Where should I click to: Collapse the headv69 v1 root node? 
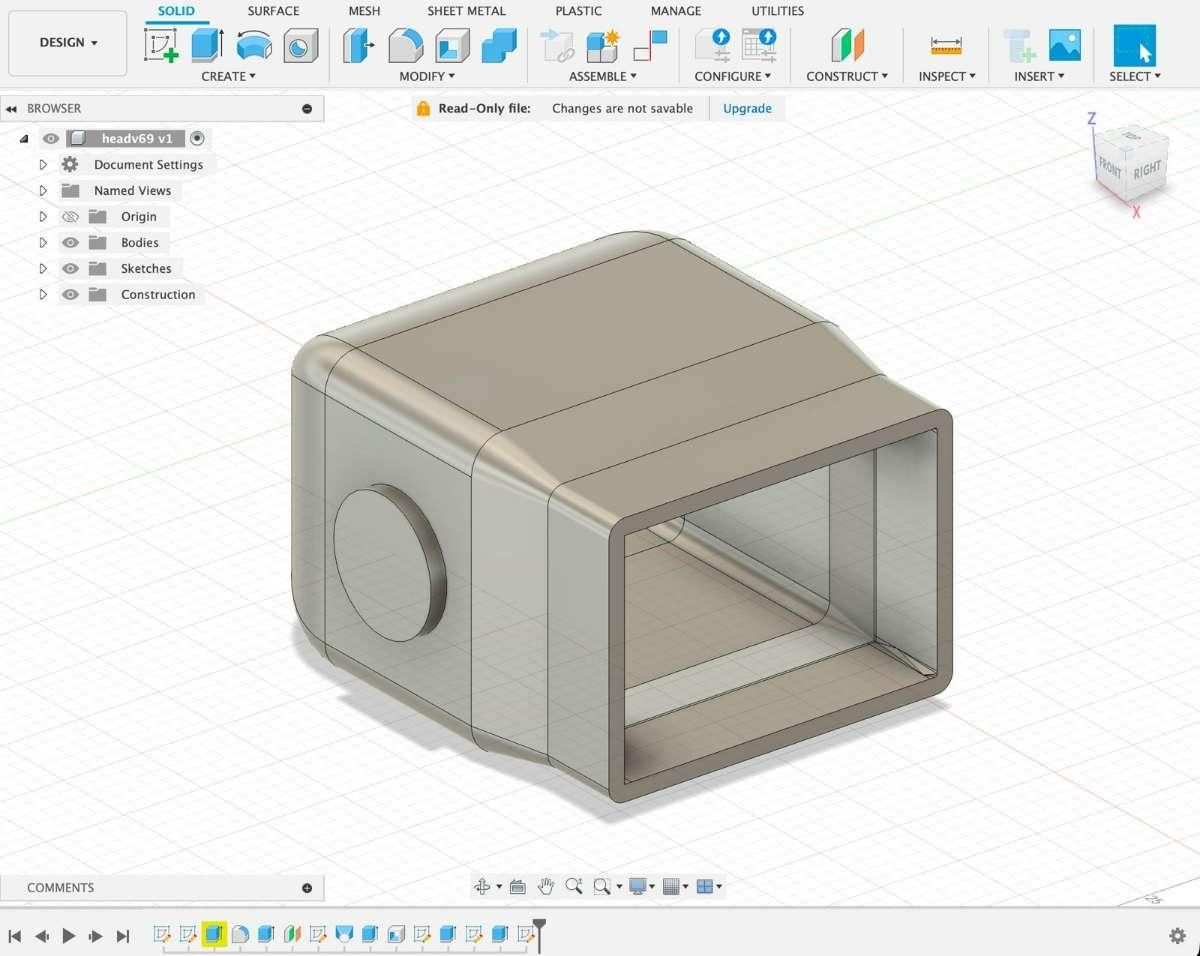click(x=23, y=138)
